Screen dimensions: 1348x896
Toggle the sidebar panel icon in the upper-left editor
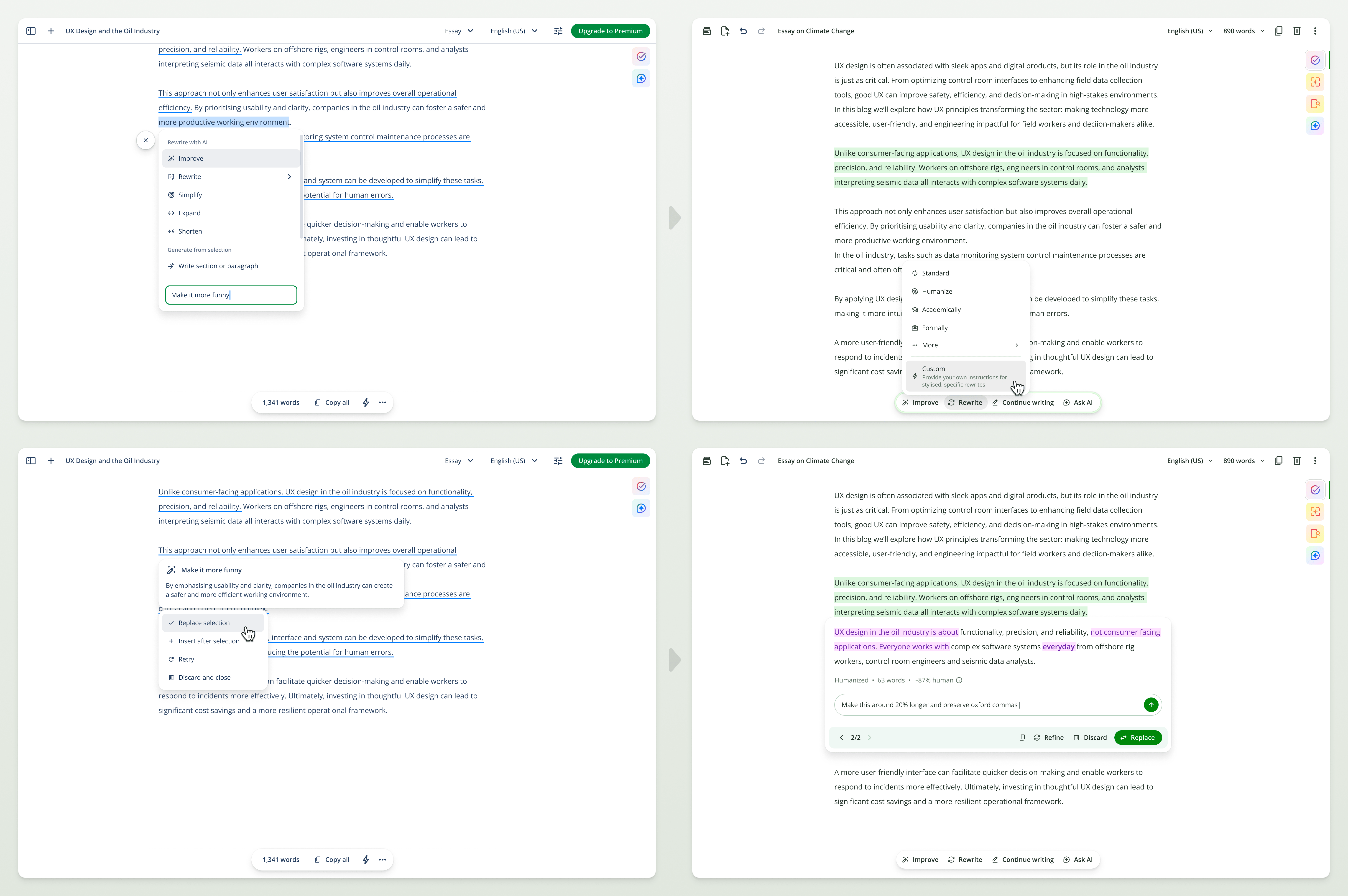point(31,31)
